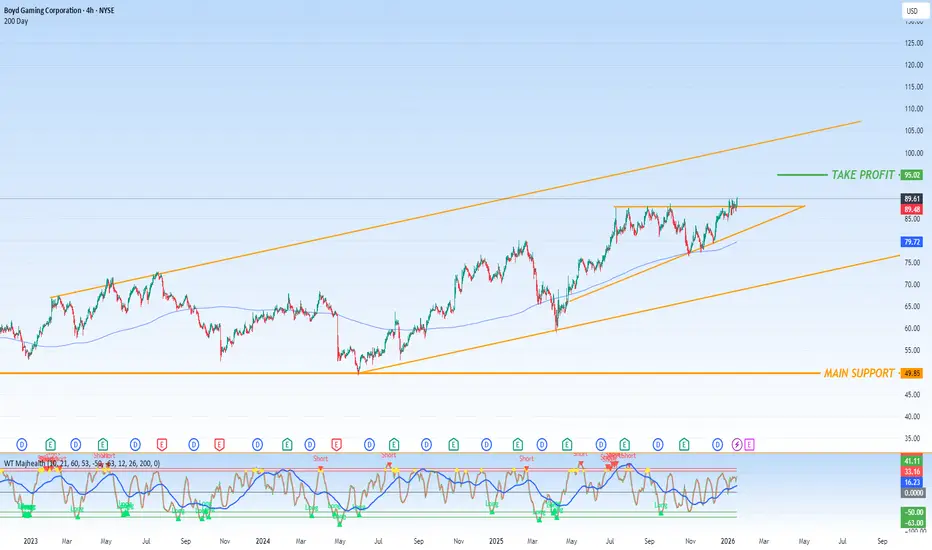The image size is (932, 550).
Task: Click the red April 2024 earnings marker
Action: tap(336, 444)
